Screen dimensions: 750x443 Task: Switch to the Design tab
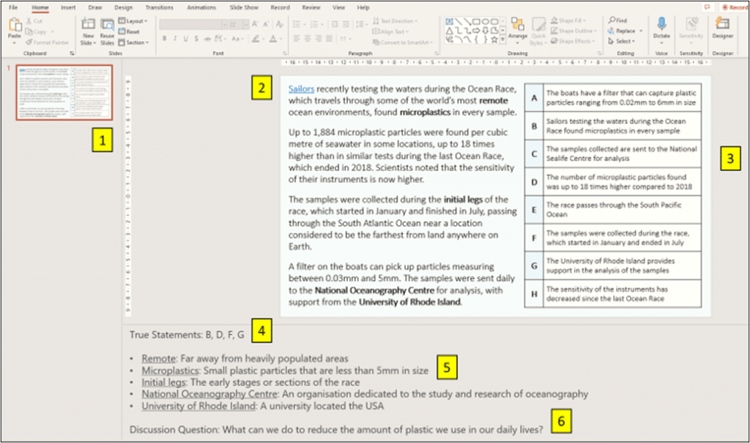point(123,7)
